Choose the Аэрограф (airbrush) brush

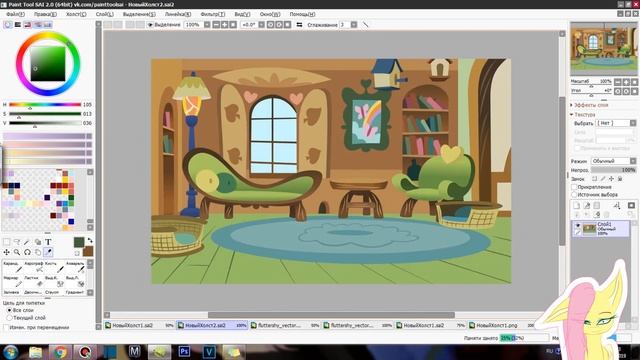[33, 267]
